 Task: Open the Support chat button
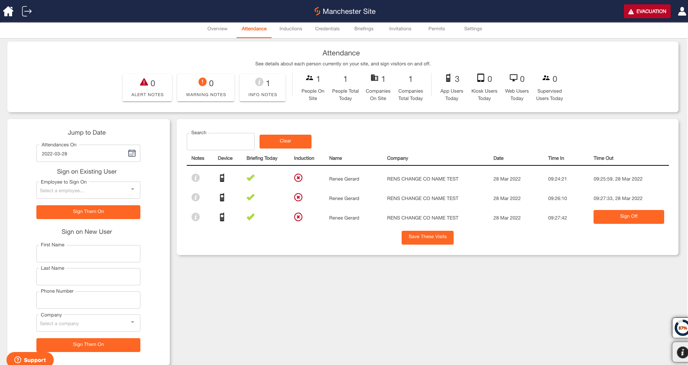(x=30, y=360)
